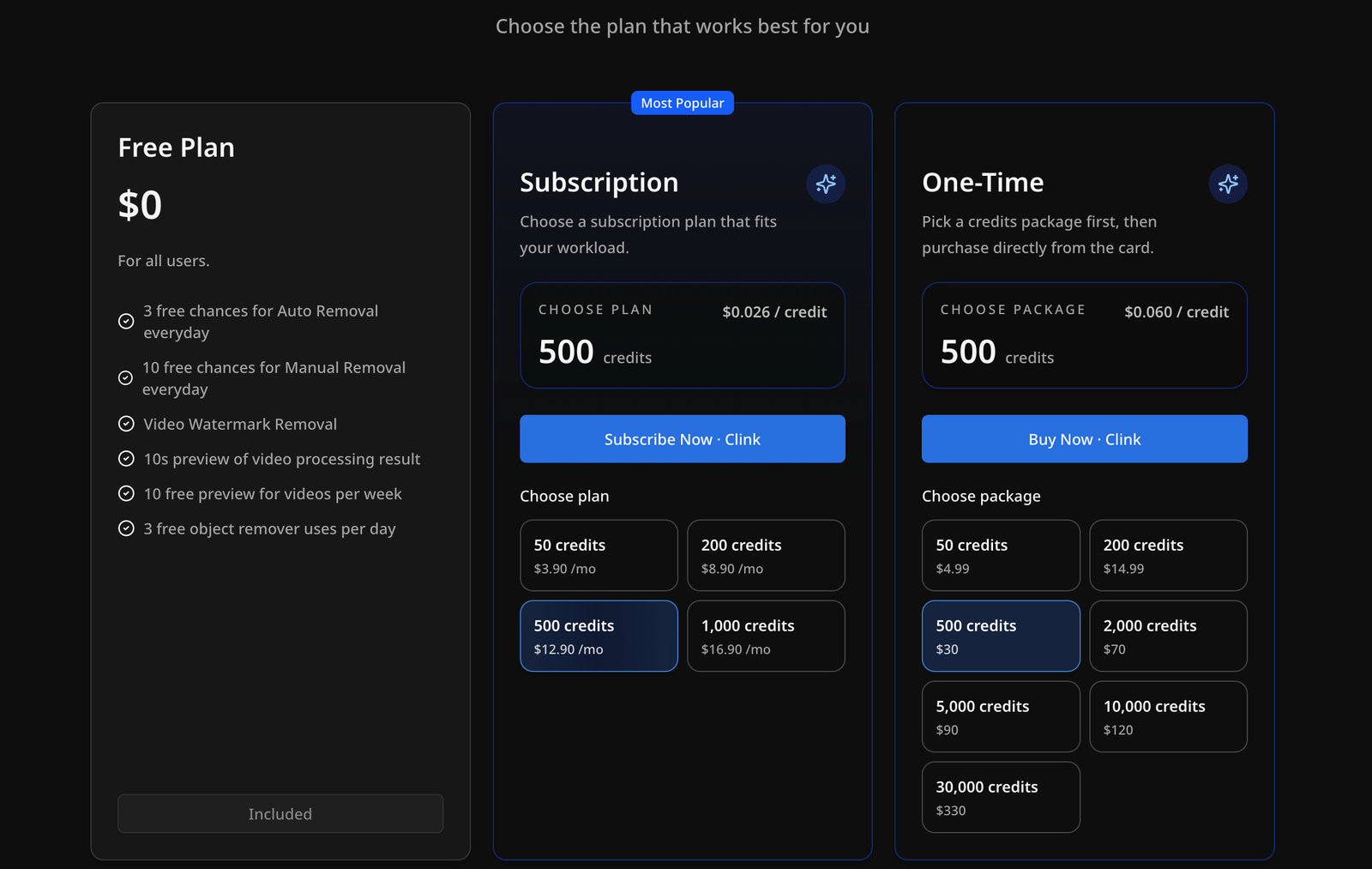
Task: Click checkmark icon beside Video Watermark Removal
Action: 126,424
